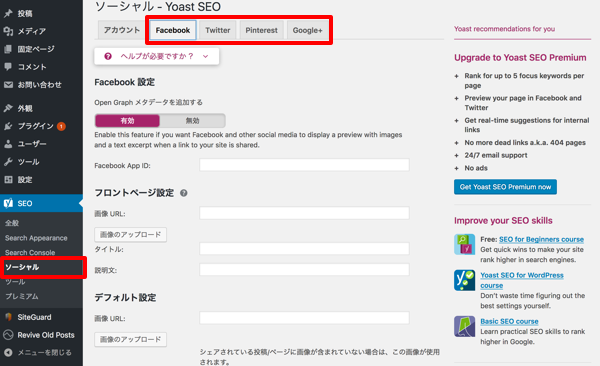
Task: Click the media icon beside メディア
Action: pyautogui.click(x=8, y=31)
